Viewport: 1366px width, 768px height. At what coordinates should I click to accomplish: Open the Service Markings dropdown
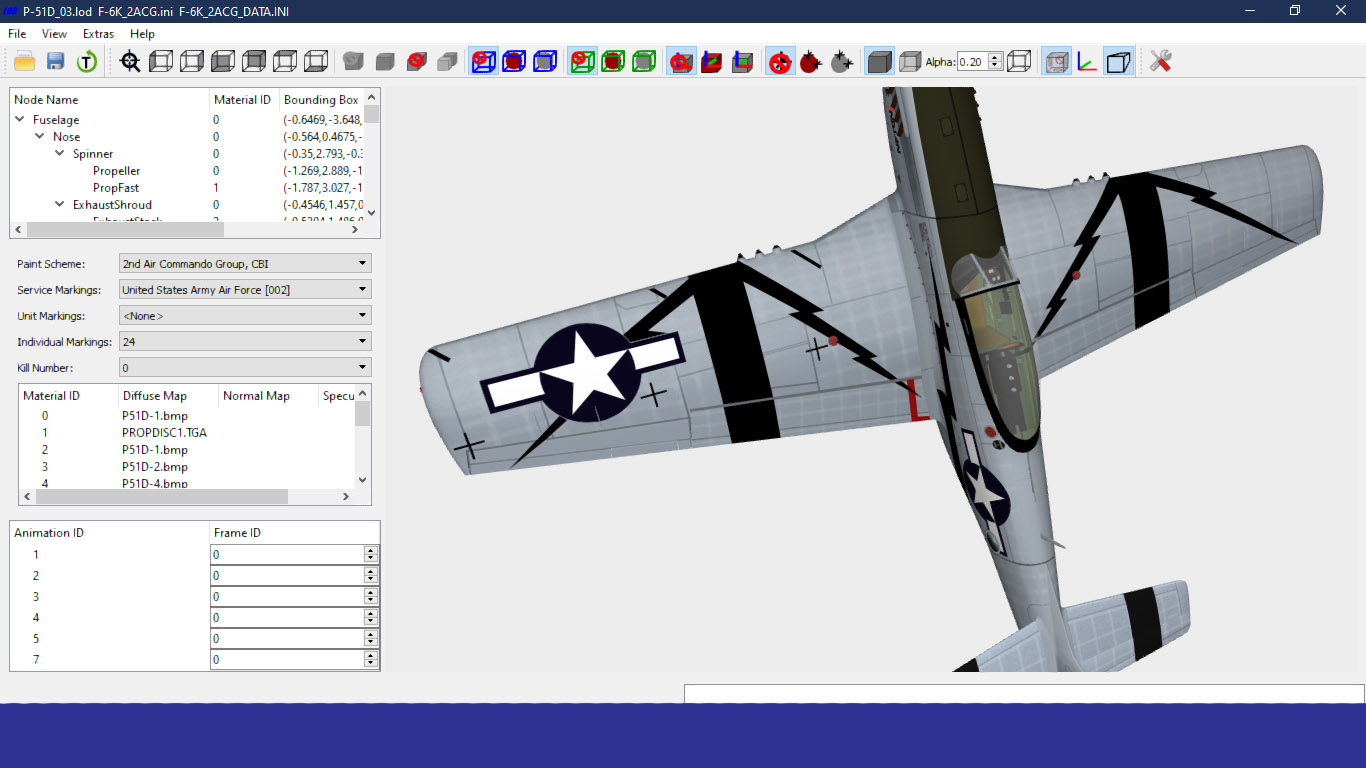245,290
